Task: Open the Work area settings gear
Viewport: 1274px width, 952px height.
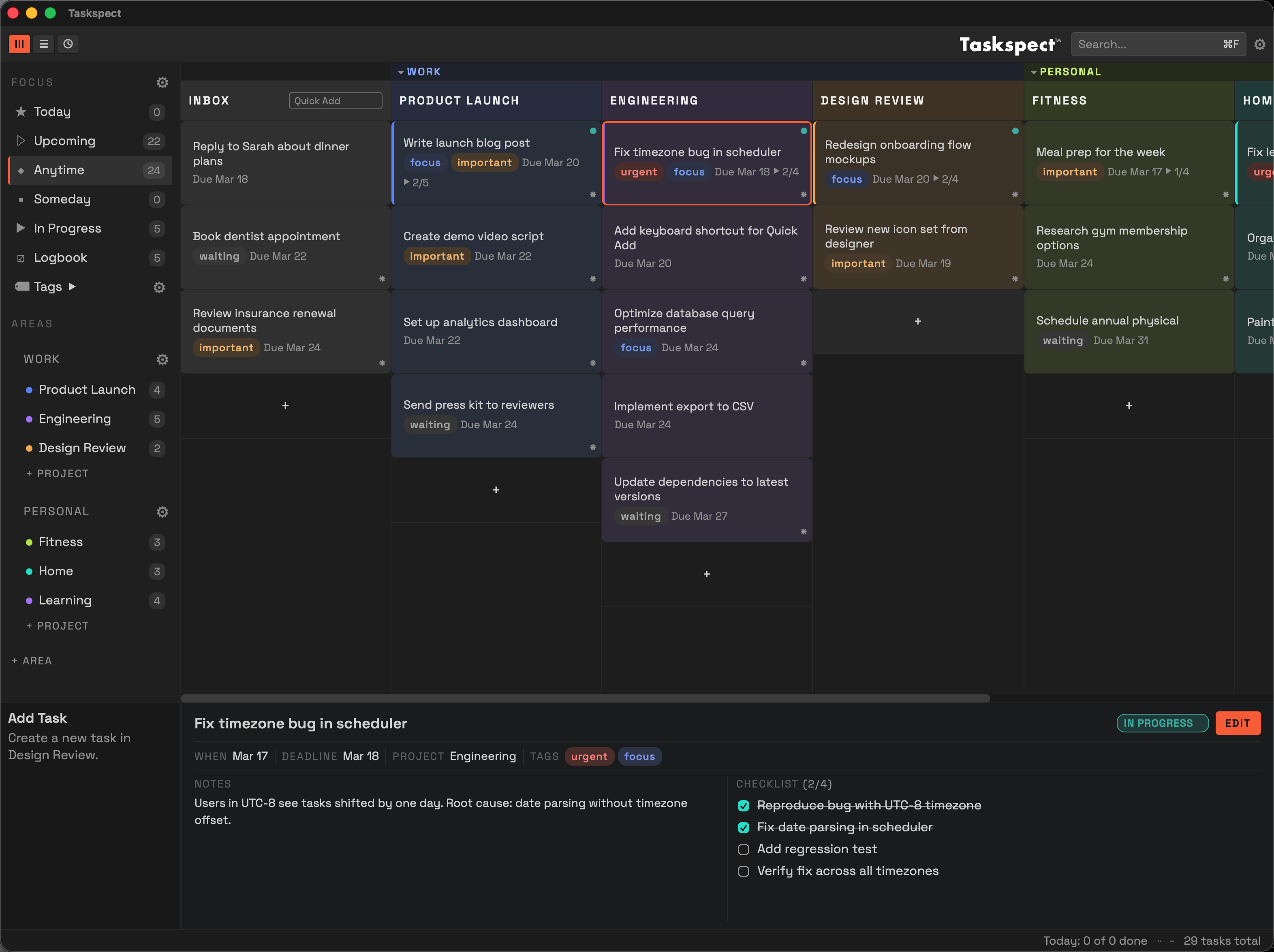Action: (162, 359)
